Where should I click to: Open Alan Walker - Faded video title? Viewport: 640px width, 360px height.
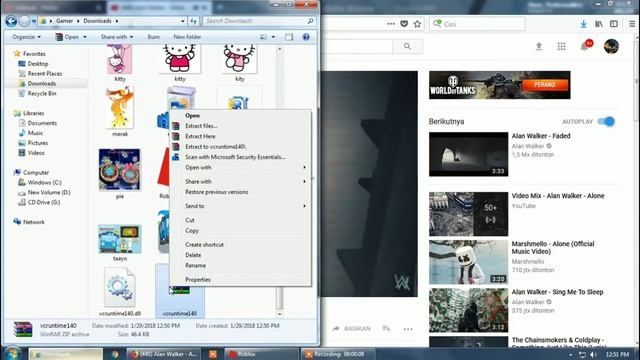click(x=541, y=136)
